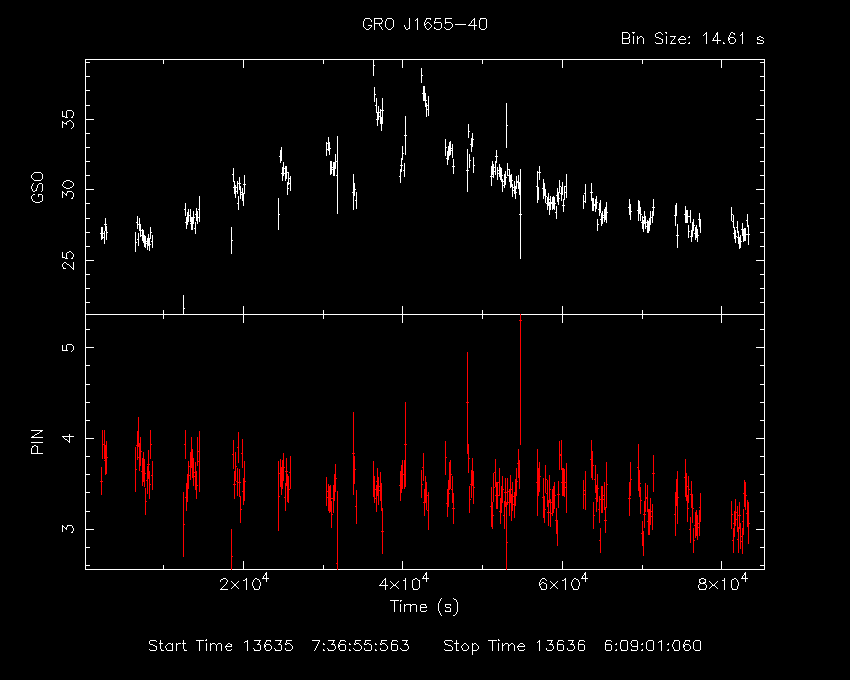This screenshot has height=680, width=850.
Task: Click the 6×10^4 x-axis tick label
Action: click(562, 583)
